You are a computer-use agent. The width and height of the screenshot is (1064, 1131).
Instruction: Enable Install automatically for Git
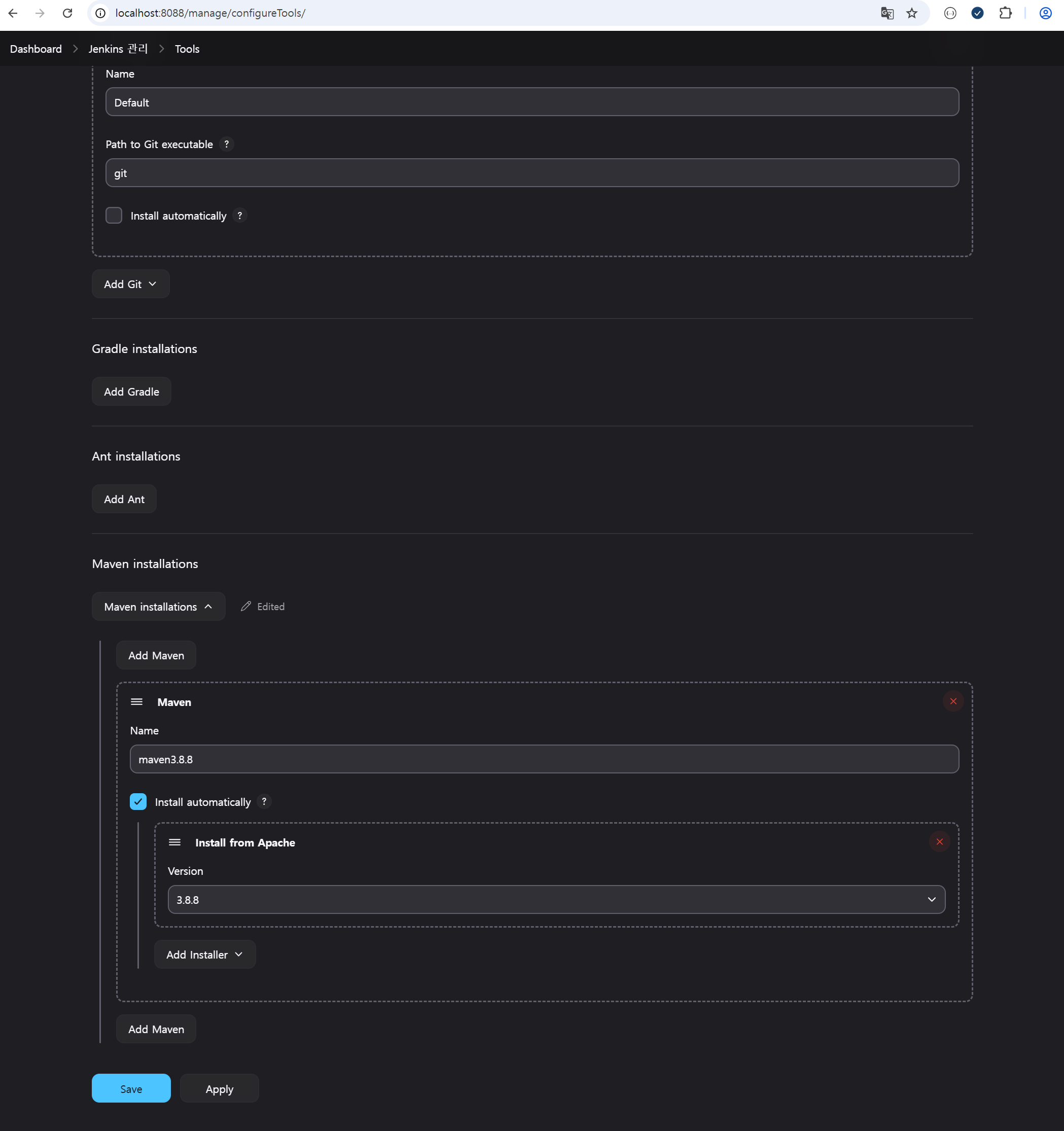114,216
